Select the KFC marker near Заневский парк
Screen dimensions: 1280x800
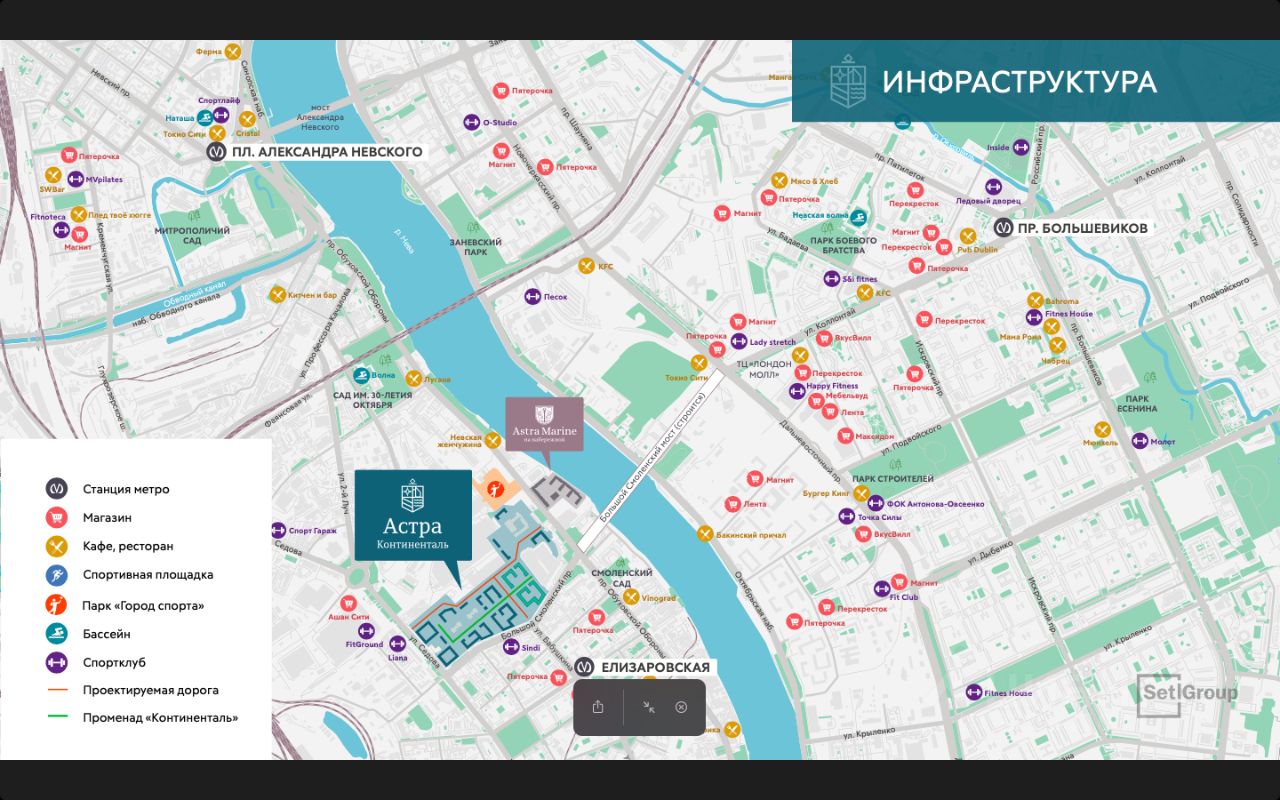[x=586, y=266]
